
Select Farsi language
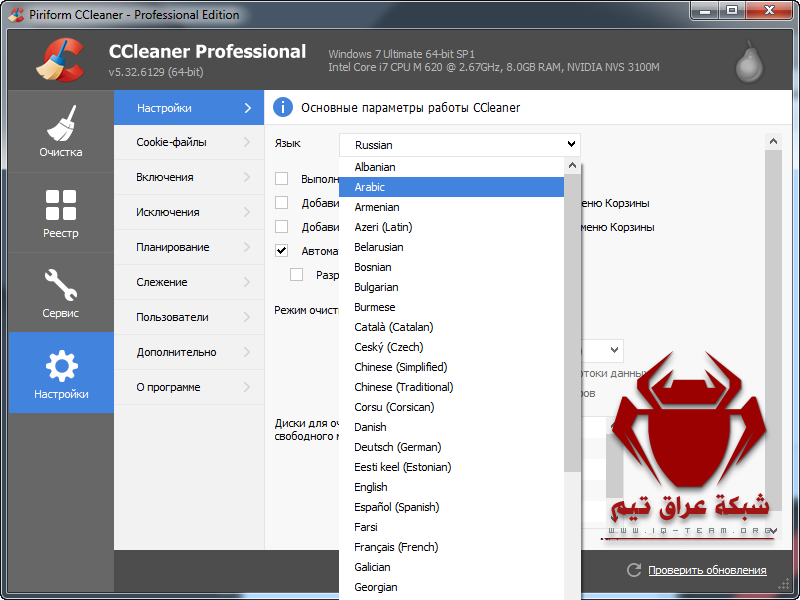click(x=452, y=527)
